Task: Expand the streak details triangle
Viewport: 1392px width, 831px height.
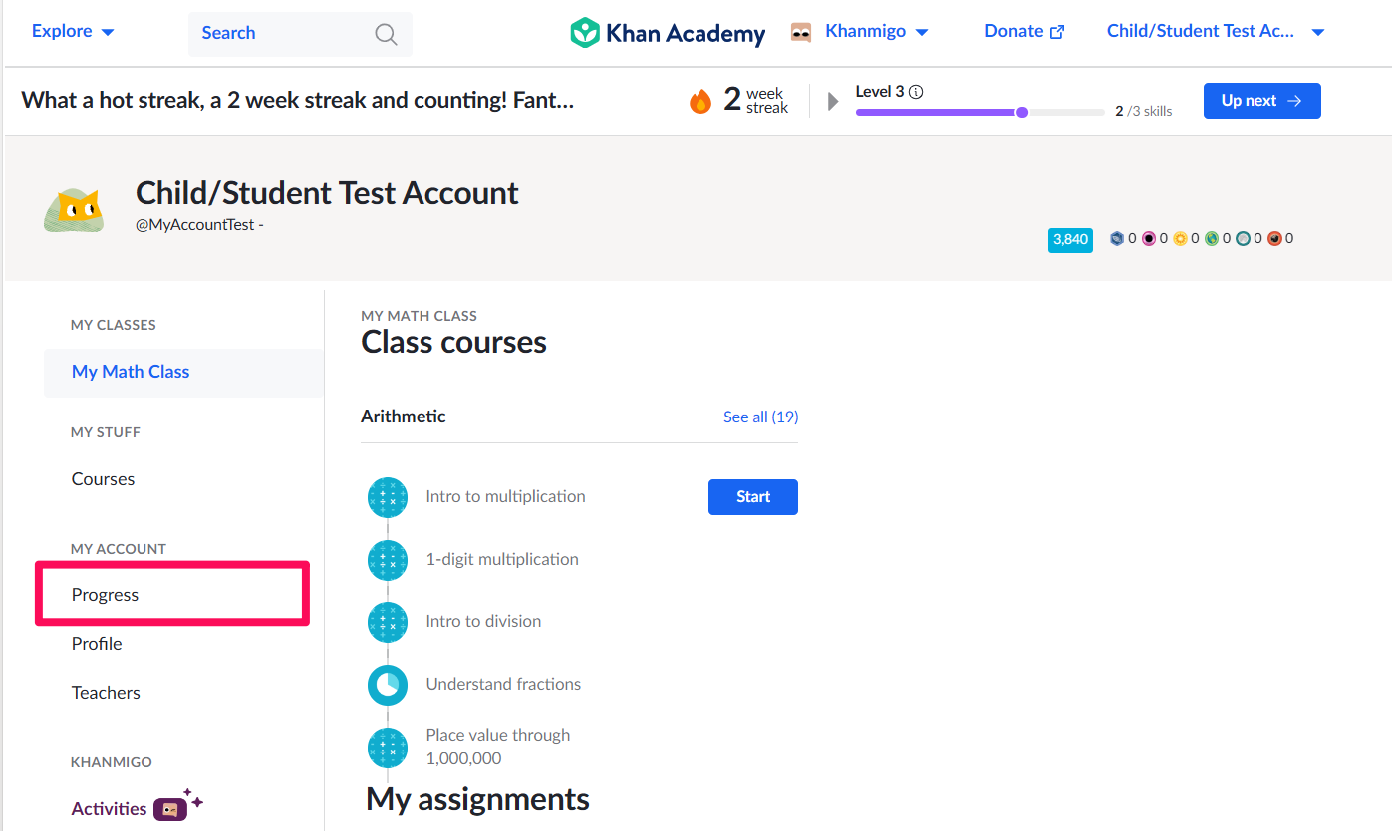Action: pos(833,101)
